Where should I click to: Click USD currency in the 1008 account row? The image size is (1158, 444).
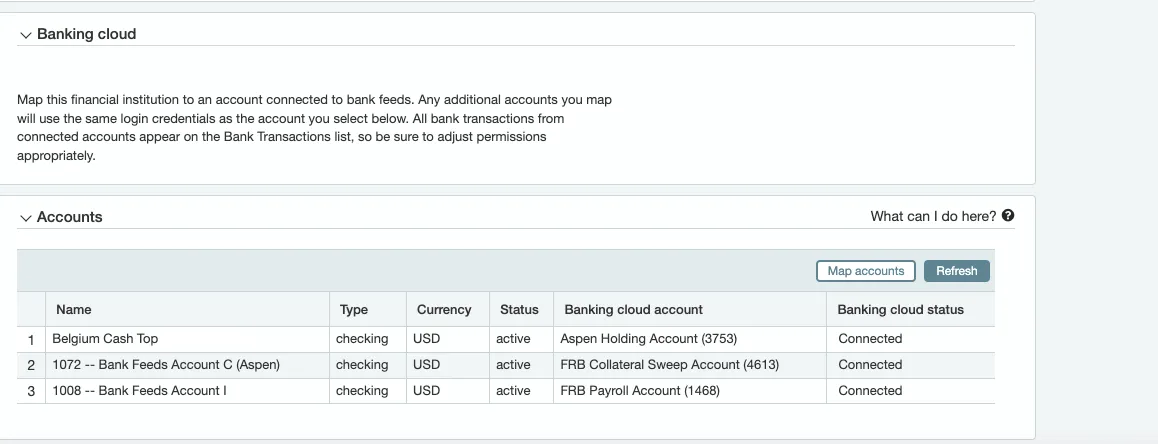(426, 390)
